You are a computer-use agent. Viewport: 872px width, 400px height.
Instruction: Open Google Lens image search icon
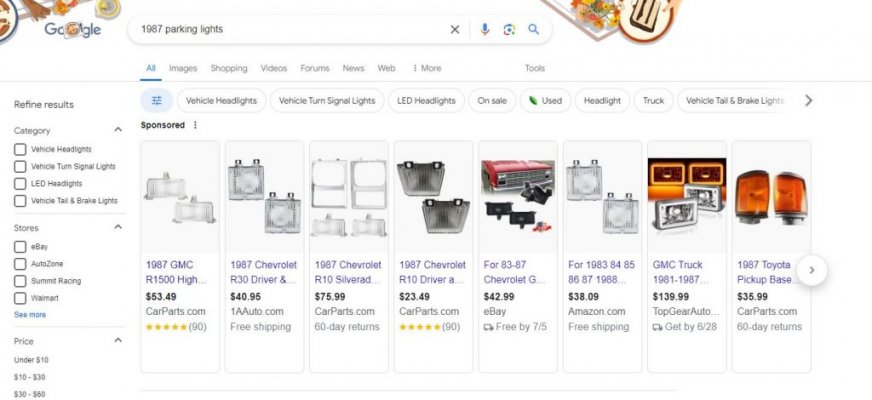click(x=509, y=30)
